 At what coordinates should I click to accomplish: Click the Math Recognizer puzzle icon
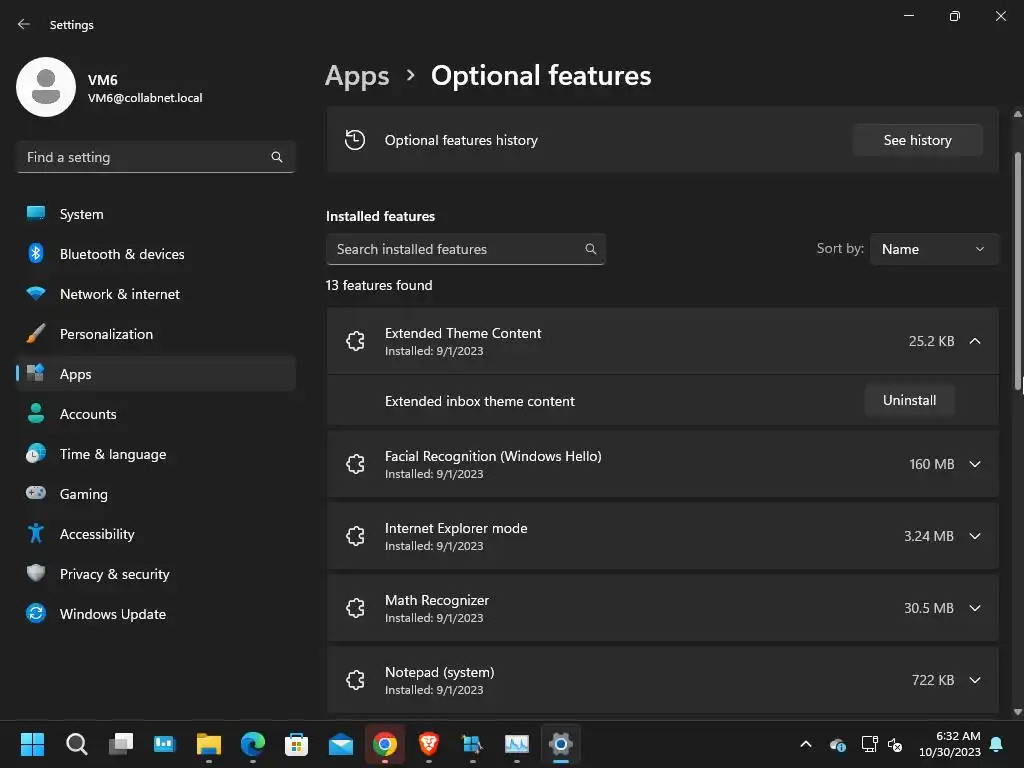[x=355, y=608]
